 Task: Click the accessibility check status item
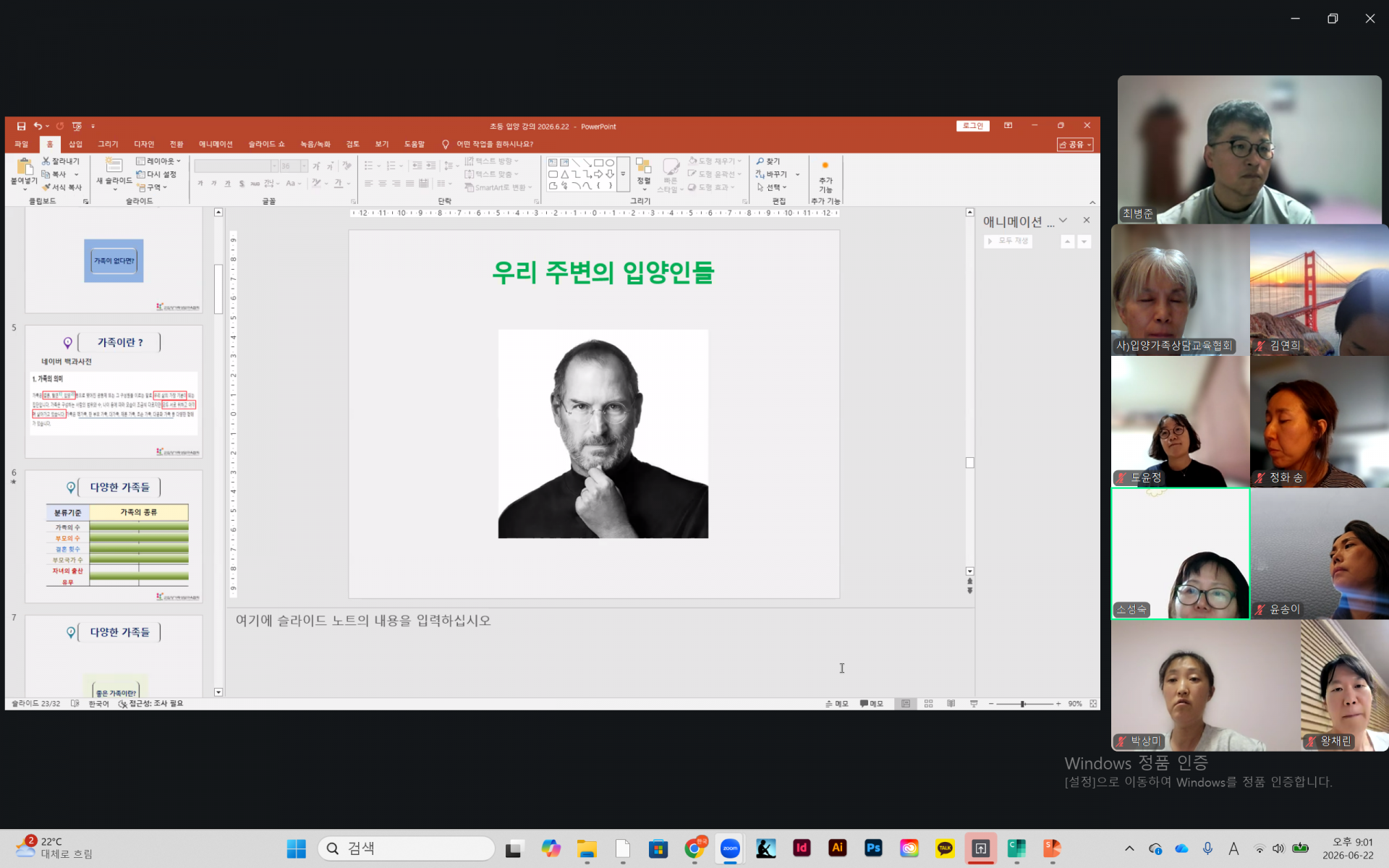(150, 704)
